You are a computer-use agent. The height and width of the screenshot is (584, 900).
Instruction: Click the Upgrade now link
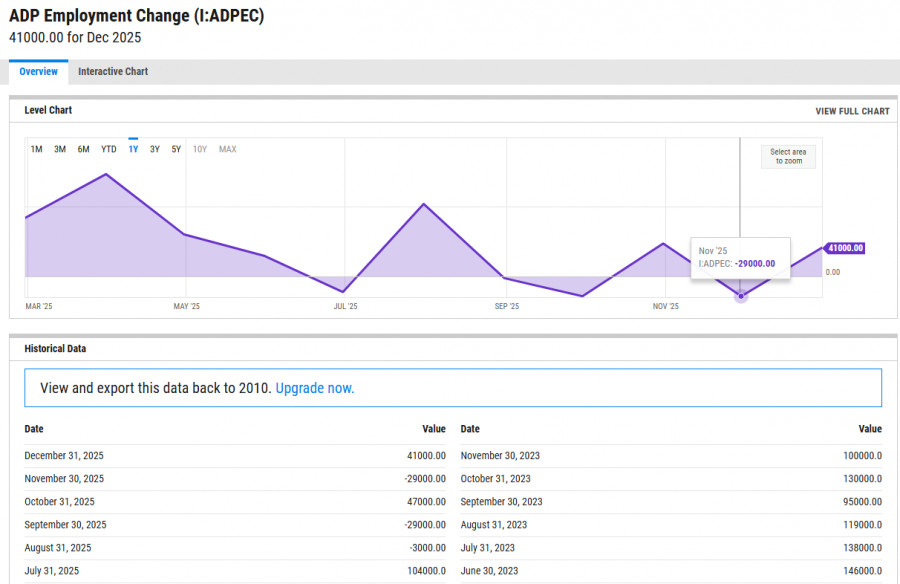[x=314, y=388]
